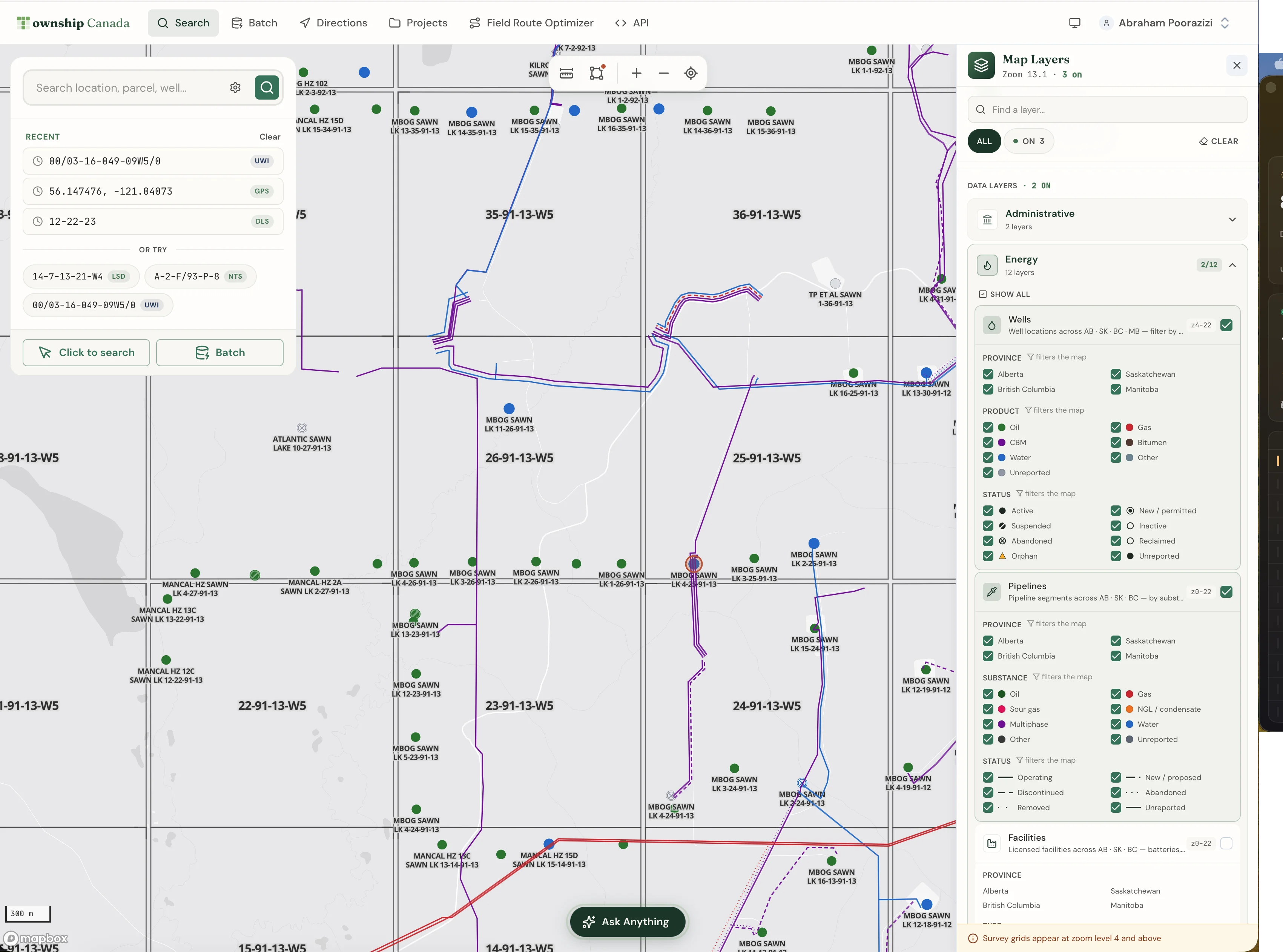Toggle the SHOW ALL checkbox under Energy
The height and width of the screenshot is (952, 1283).
[982, 295]
